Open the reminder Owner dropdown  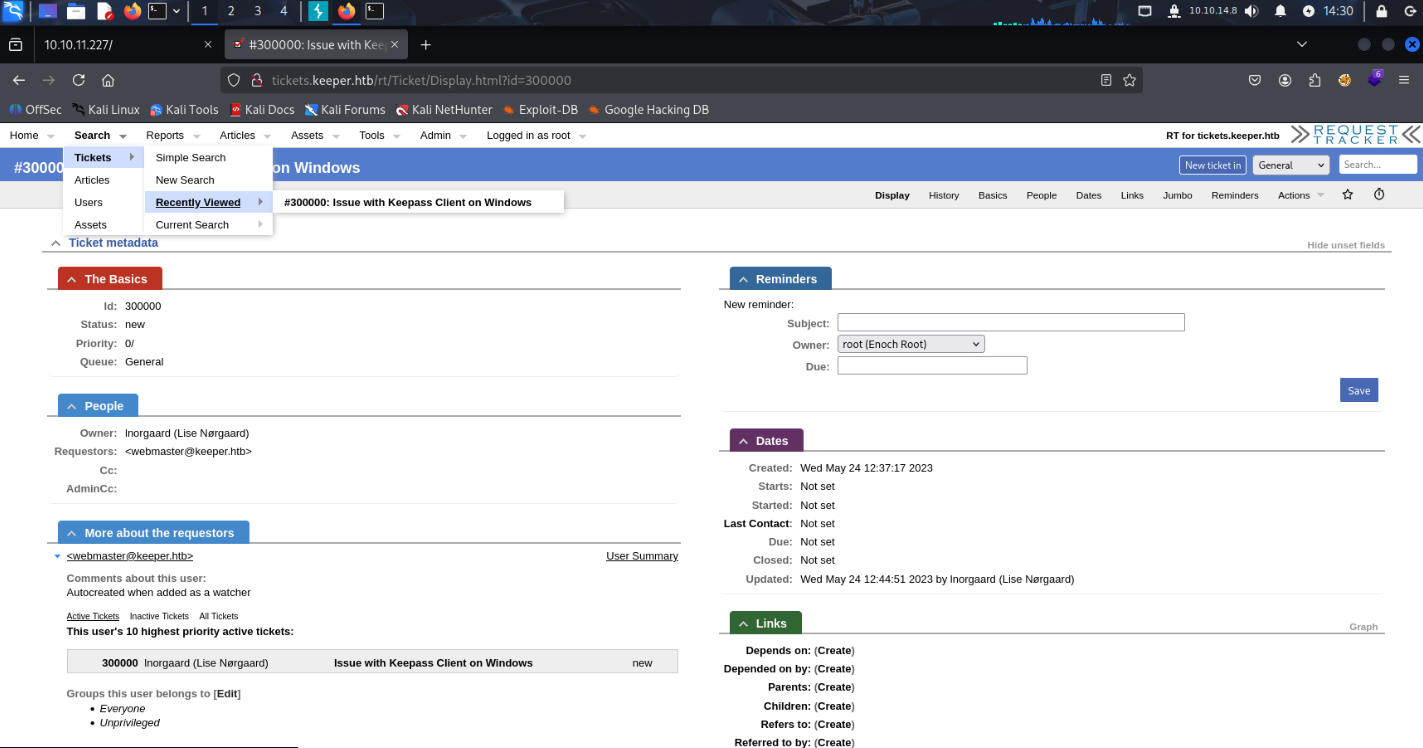[911, 344]
